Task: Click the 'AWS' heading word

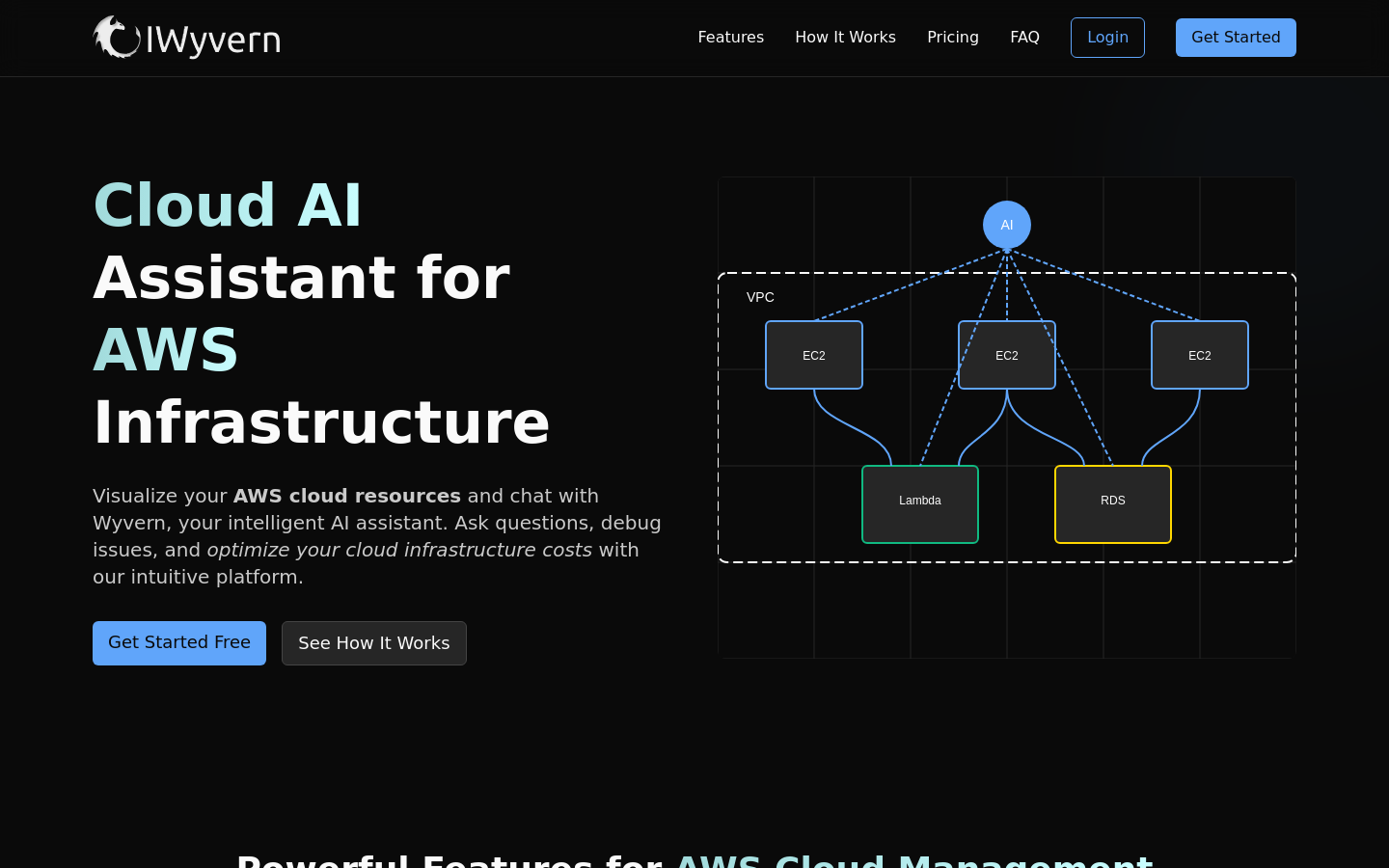Action: (166, 349)
